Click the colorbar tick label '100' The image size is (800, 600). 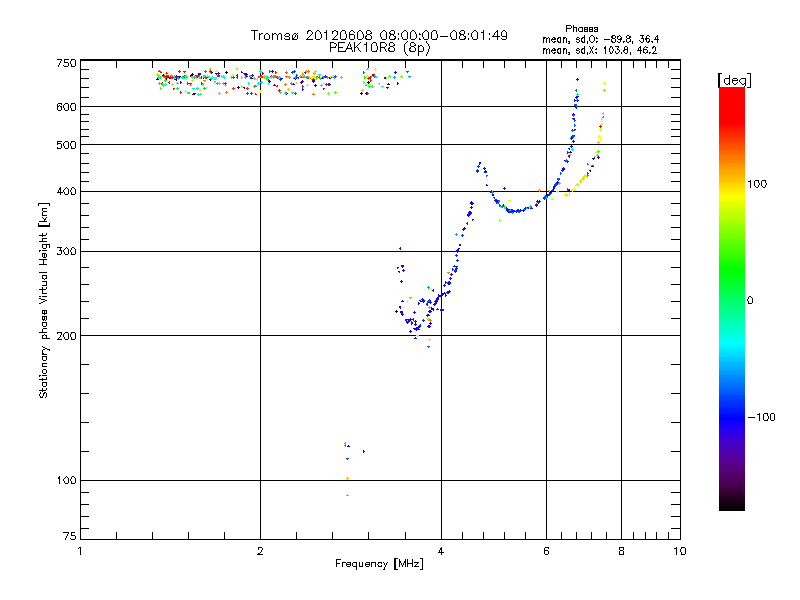tap(757, 184)
